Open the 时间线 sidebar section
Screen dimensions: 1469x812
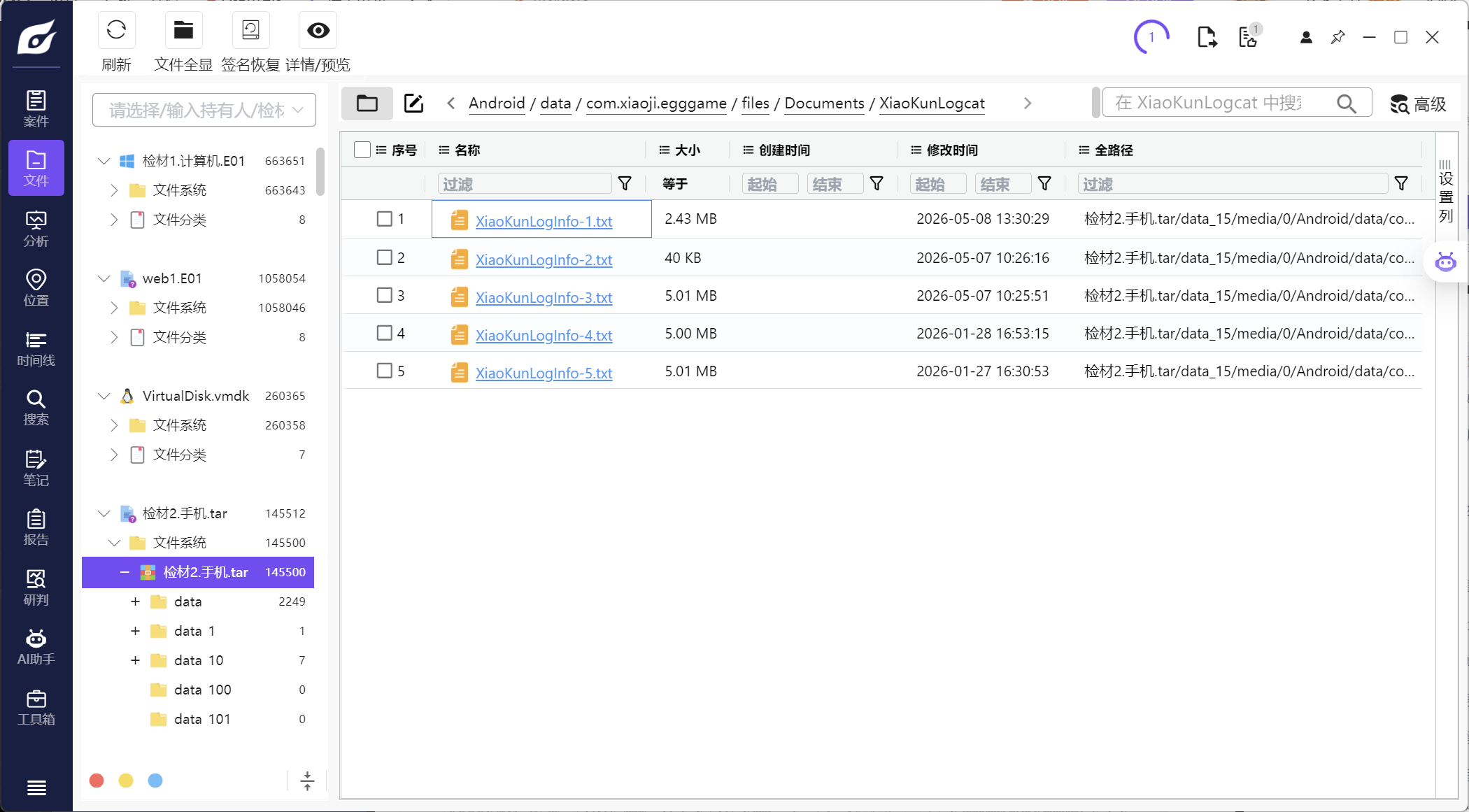pos(36,348)
